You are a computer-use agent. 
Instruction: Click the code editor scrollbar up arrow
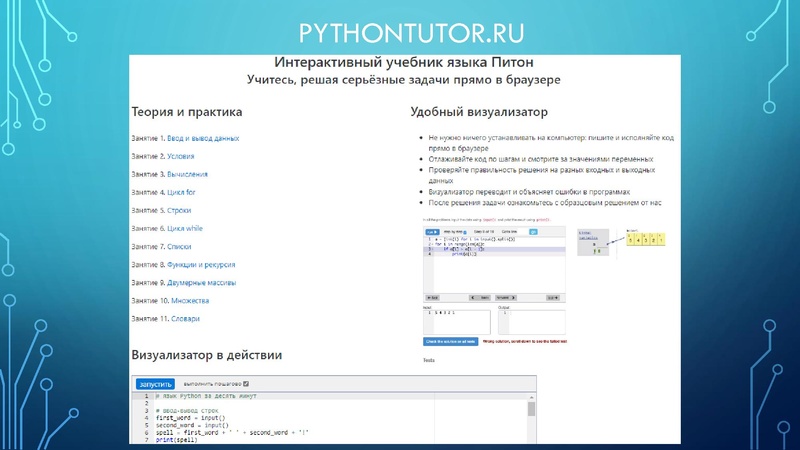pos(531,397)
